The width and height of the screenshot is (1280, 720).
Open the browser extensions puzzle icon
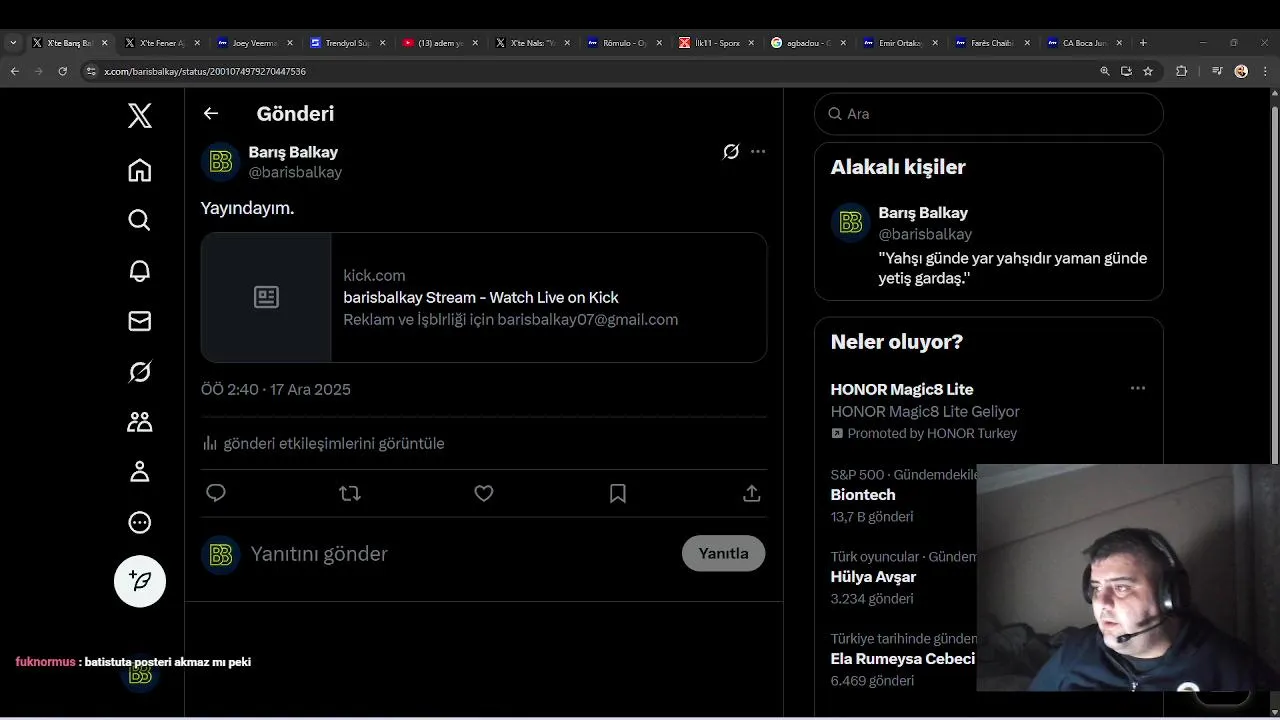pyautogui.click(x=1181, y=71)
